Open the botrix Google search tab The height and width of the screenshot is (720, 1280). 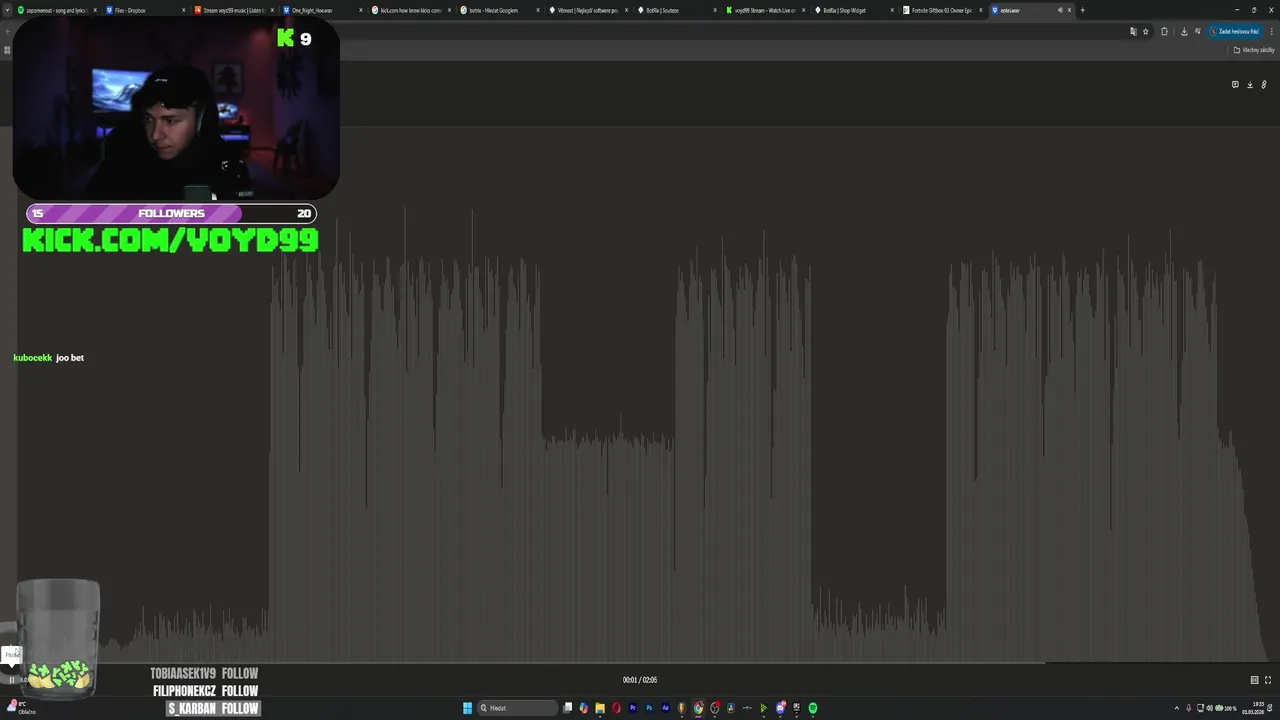click(499, 10)
